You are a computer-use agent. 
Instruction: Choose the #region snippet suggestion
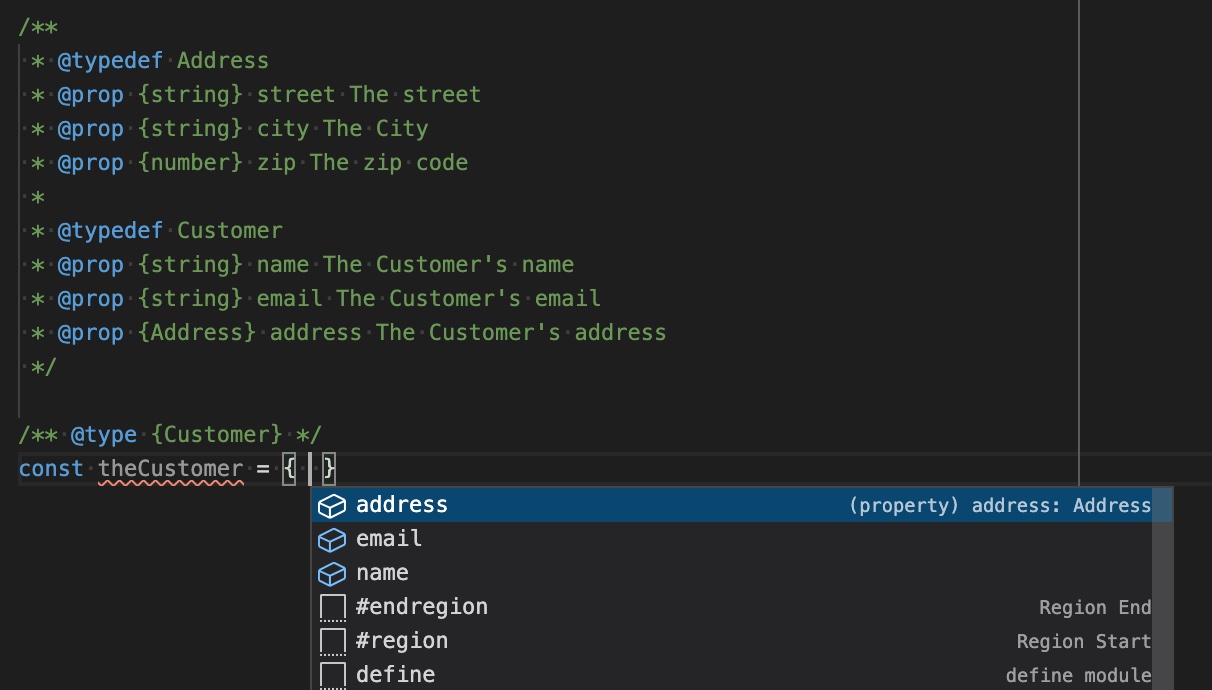tap(402, 641)
